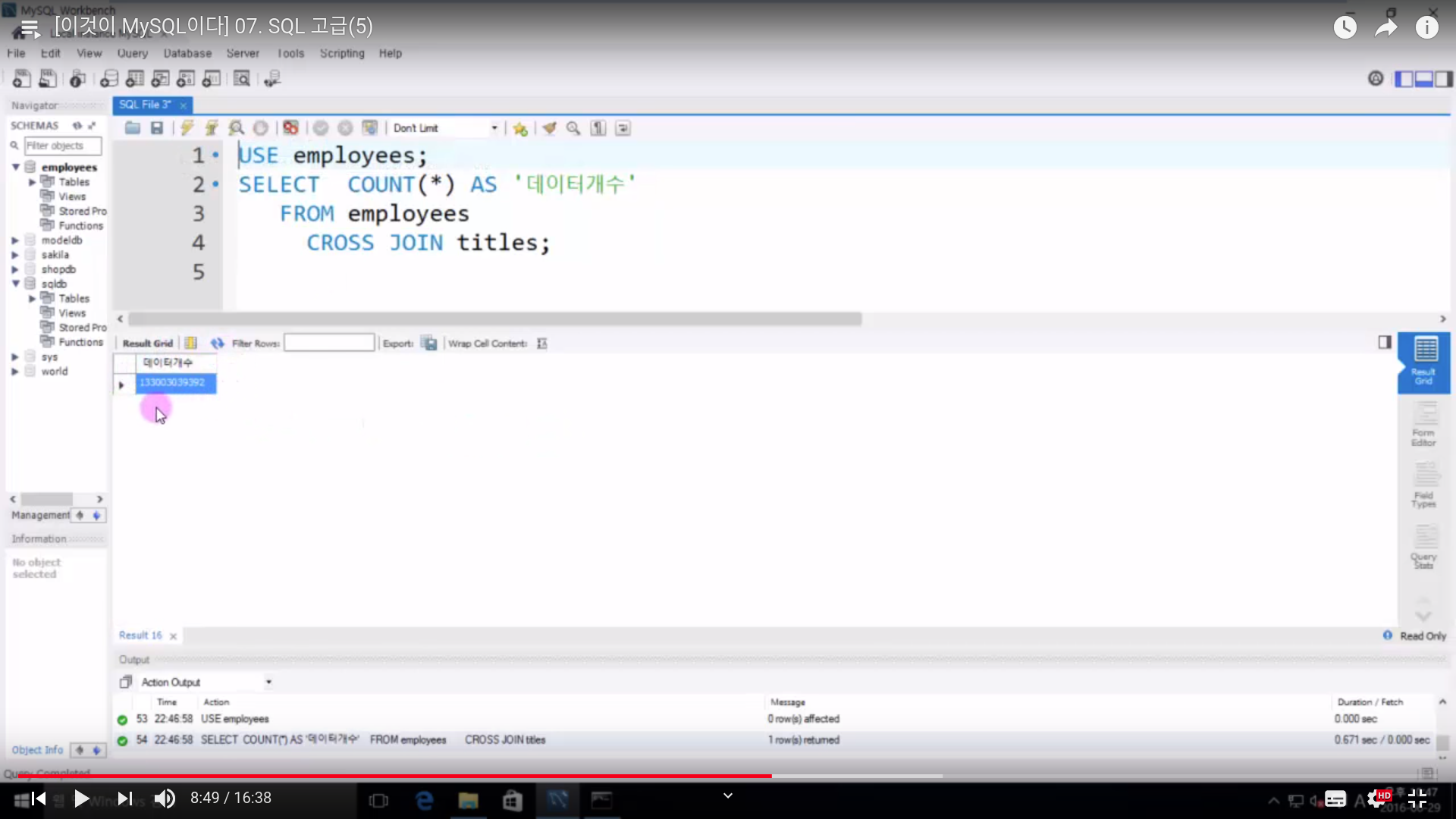Click the find magnifier in editor toolbar

(573, 128)
